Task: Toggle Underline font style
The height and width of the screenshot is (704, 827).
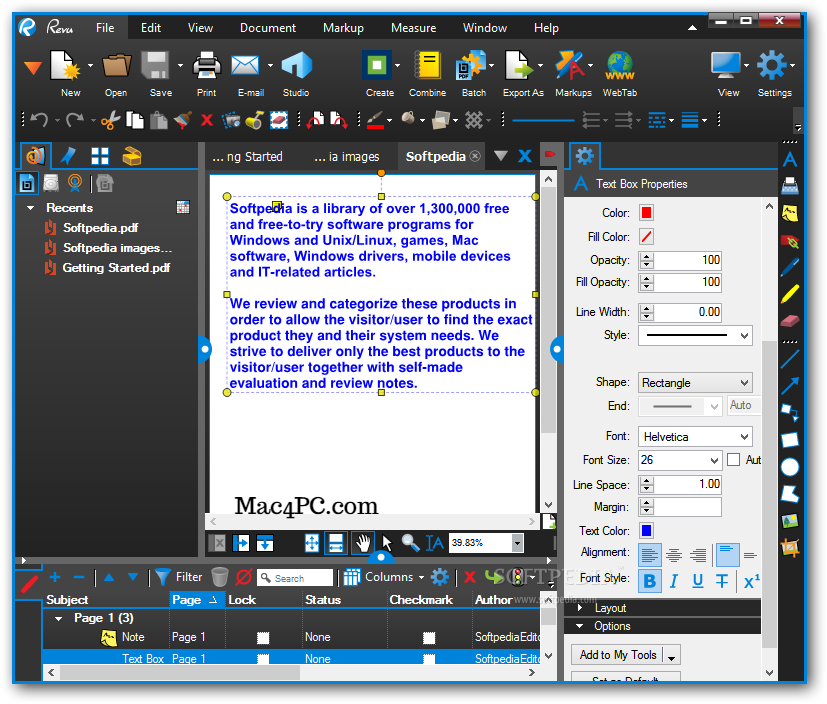Action: tap(698, 581)
